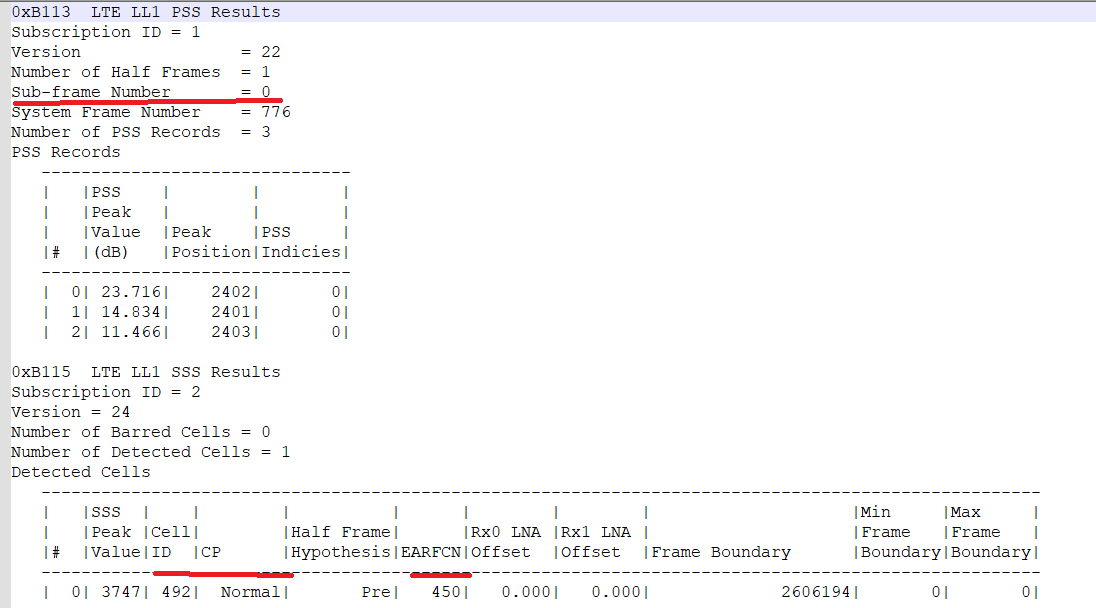Click the Version value 22
1096x608 pixels.
(271, 52)
